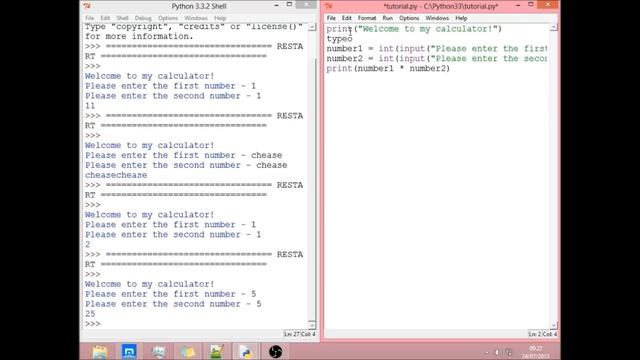
Task: Maximize the Python Shell window
Action: tap(289, 4)
